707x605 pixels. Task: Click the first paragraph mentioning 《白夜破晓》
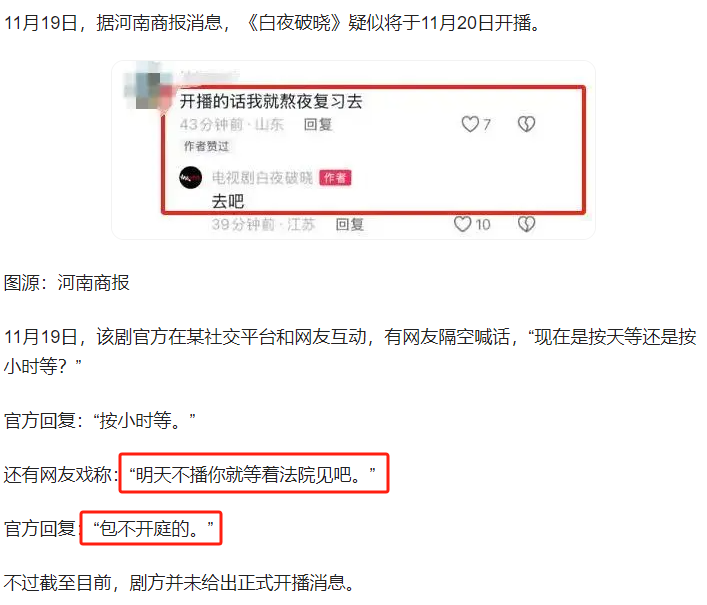(x=272, y=23)
